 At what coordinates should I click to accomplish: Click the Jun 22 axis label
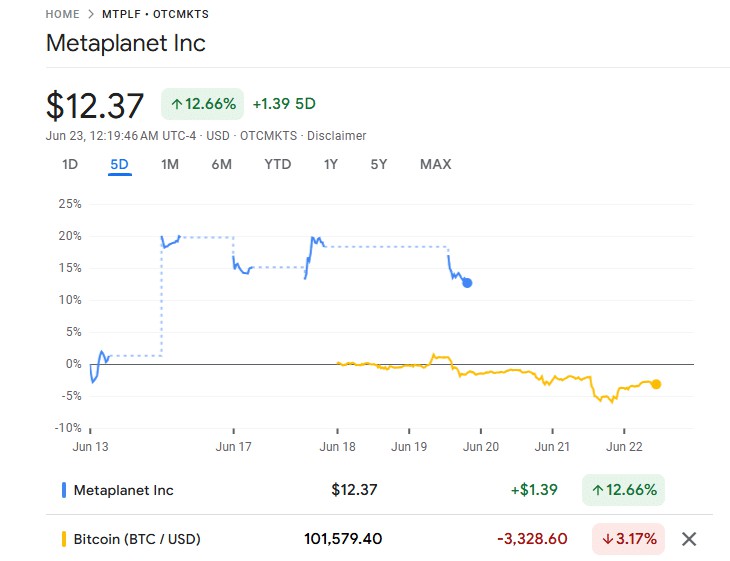[624, 447]
